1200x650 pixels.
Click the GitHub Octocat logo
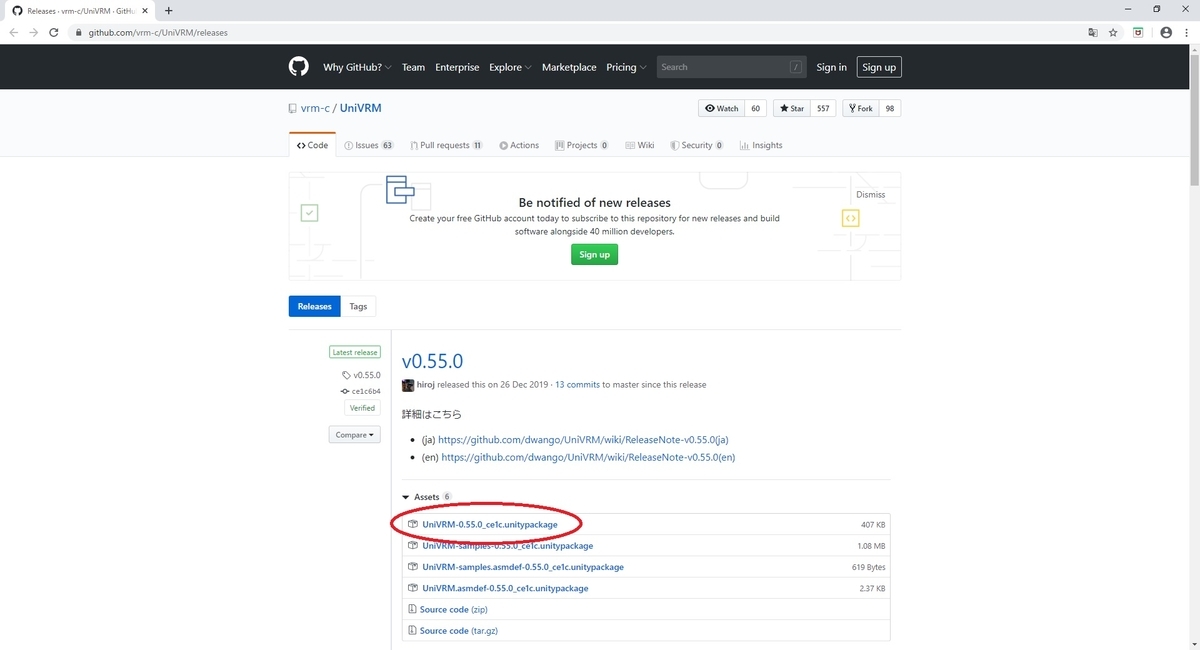coord(298,67)
